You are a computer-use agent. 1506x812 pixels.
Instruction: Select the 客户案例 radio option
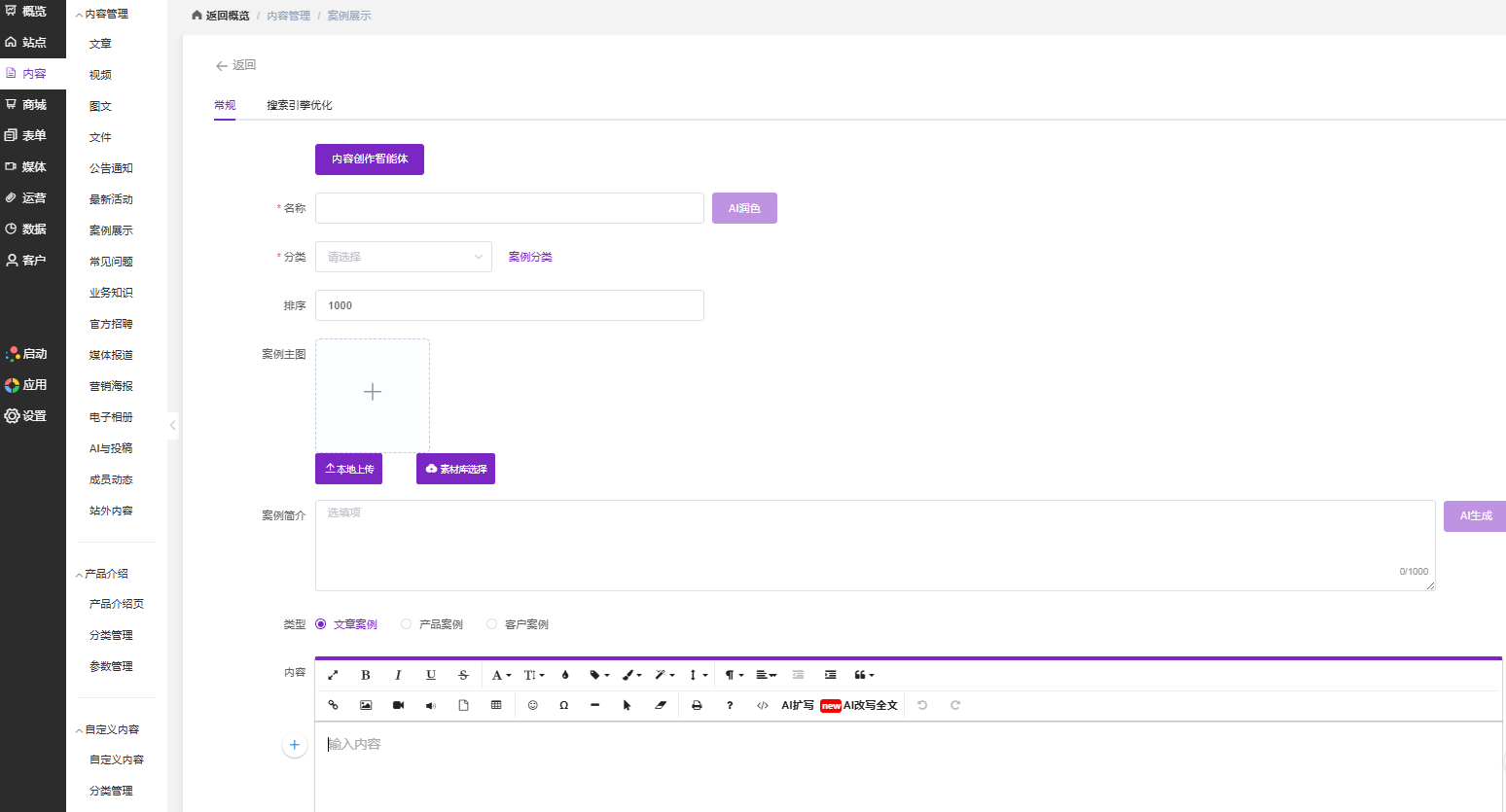[x=518, y=624]
